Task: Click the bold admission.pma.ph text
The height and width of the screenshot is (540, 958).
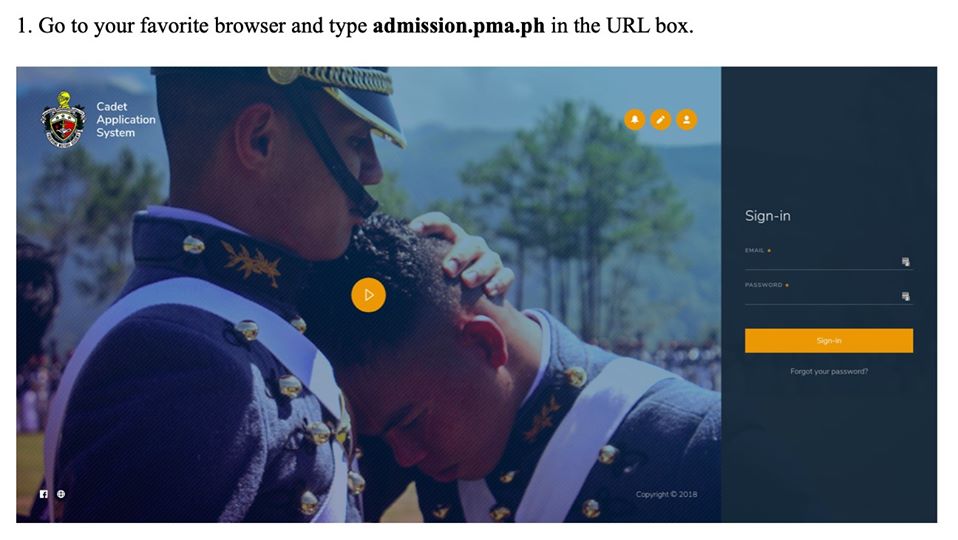Action: (x=458, y=26)
